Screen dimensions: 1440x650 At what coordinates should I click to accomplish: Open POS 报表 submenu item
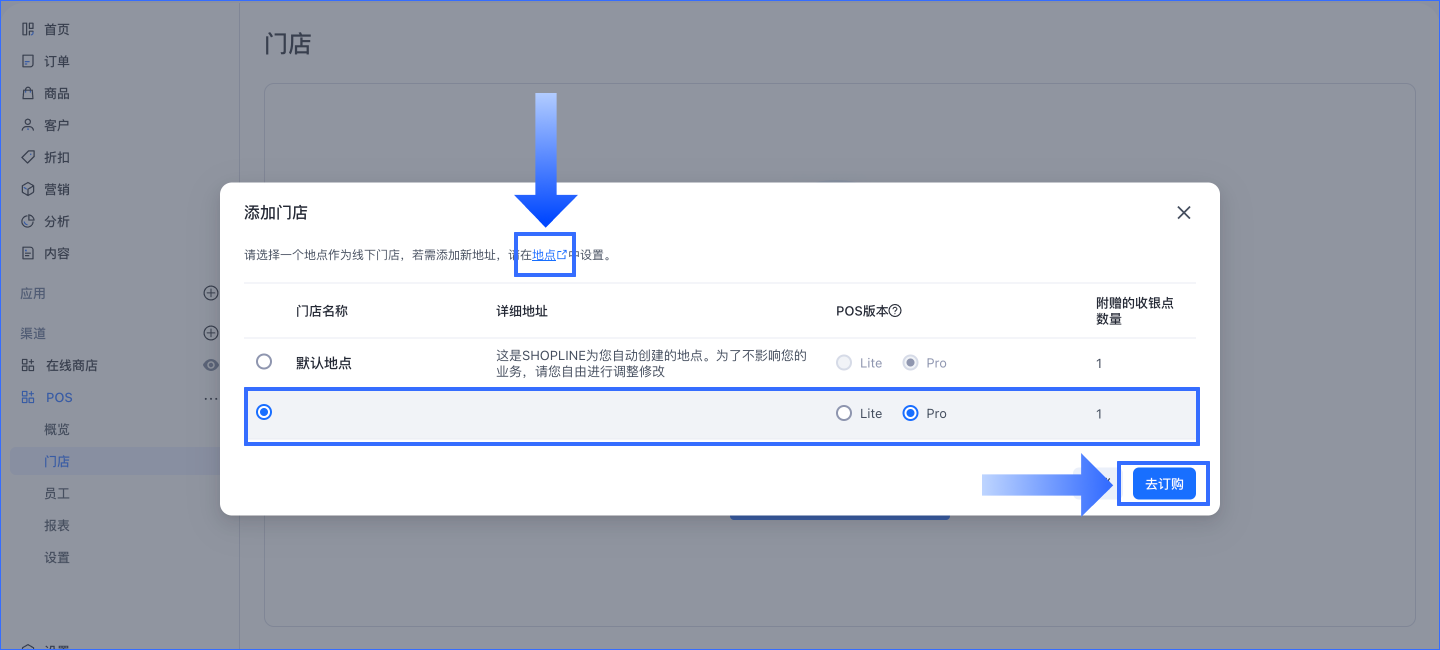(57, 525)
